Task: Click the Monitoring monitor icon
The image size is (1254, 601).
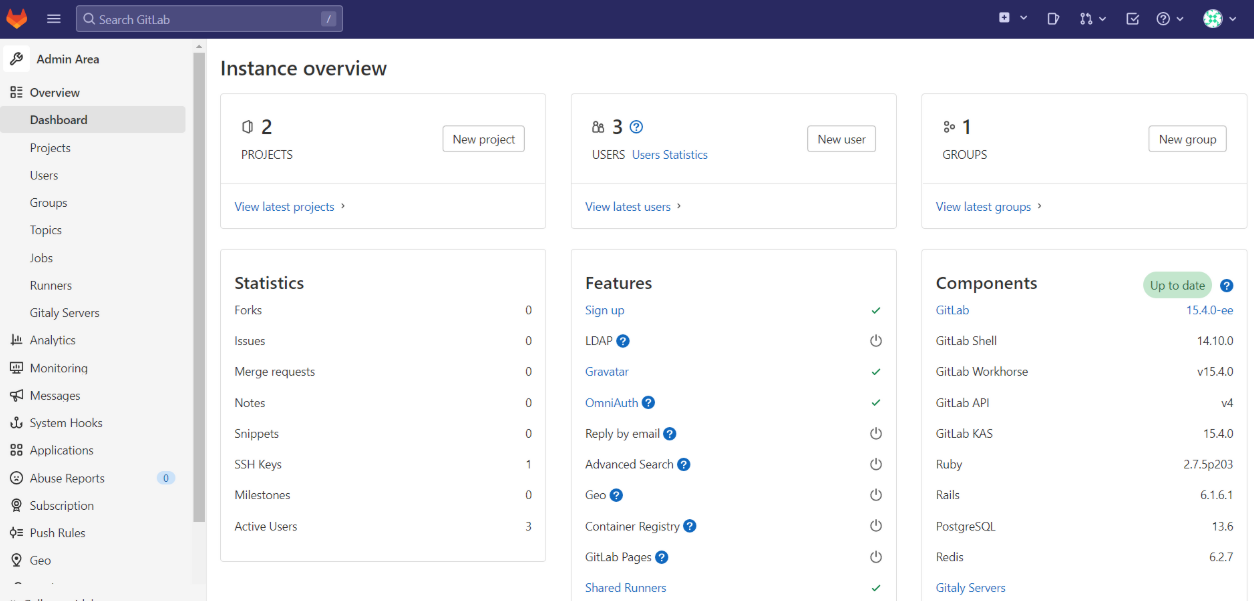Action: click(16, 368)
